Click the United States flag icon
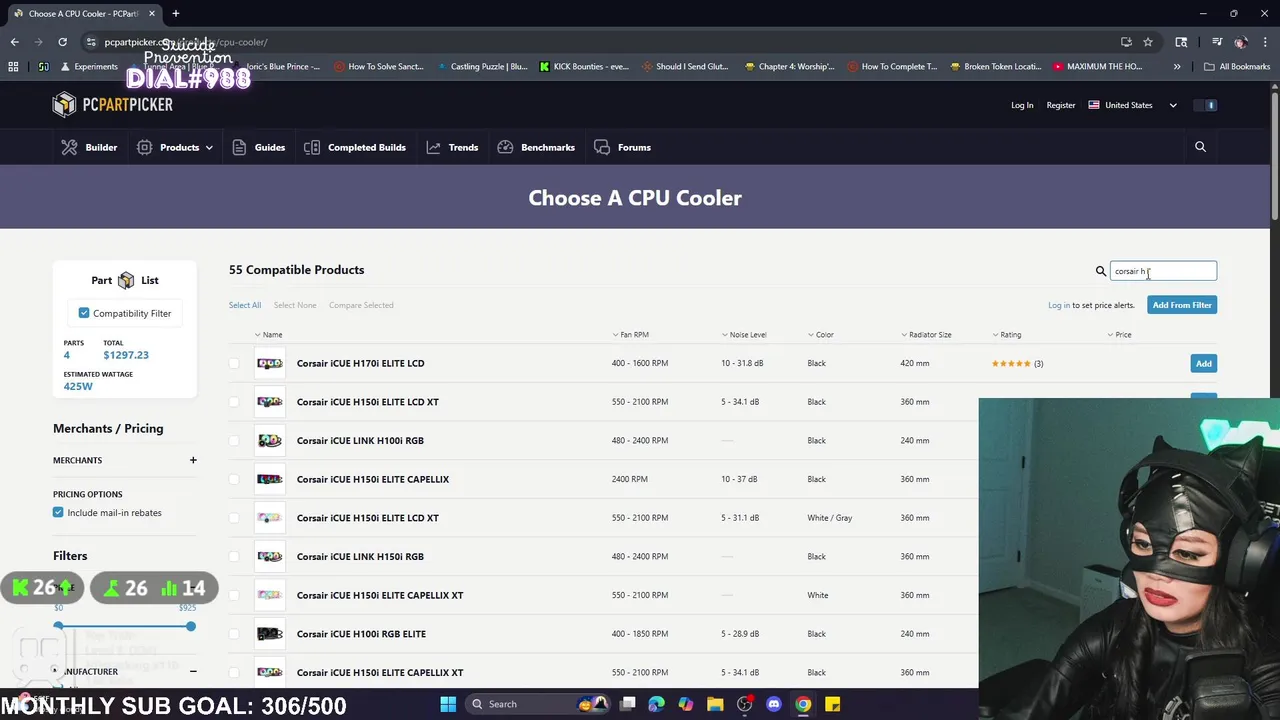This screenshot has width=1280, height=720. [x=1094, y=105]
